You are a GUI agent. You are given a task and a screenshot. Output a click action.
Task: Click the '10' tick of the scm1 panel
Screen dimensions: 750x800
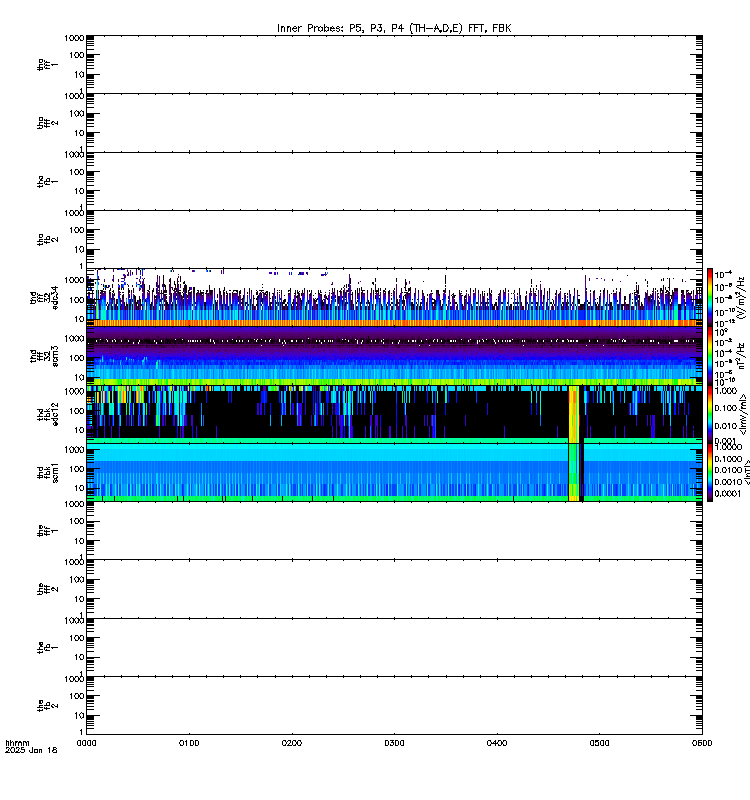[79, 488]
